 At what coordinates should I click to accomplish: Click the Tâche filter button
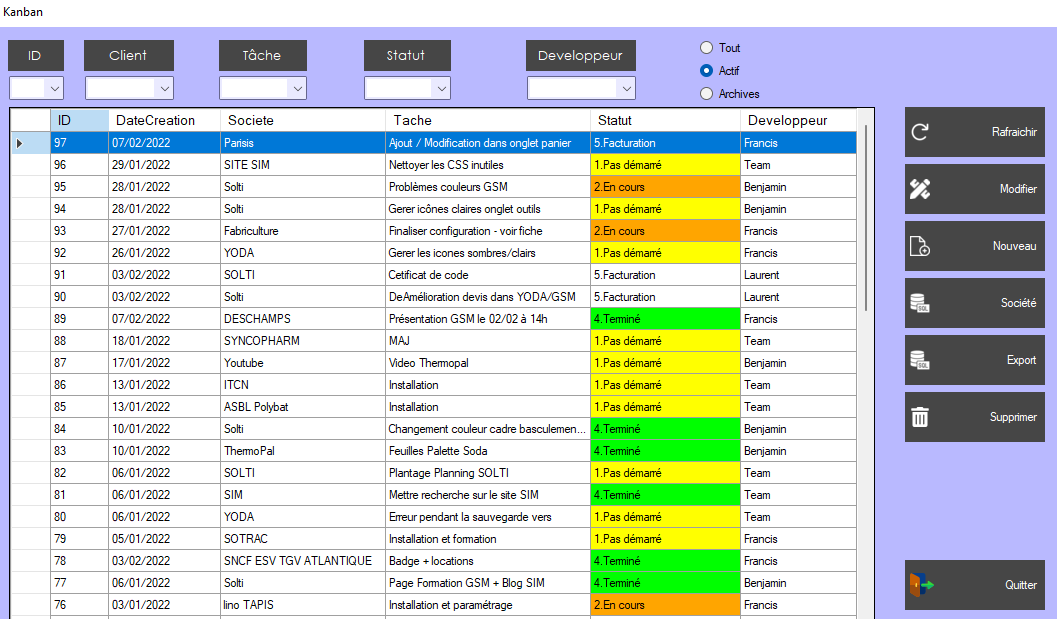(263, 55)
